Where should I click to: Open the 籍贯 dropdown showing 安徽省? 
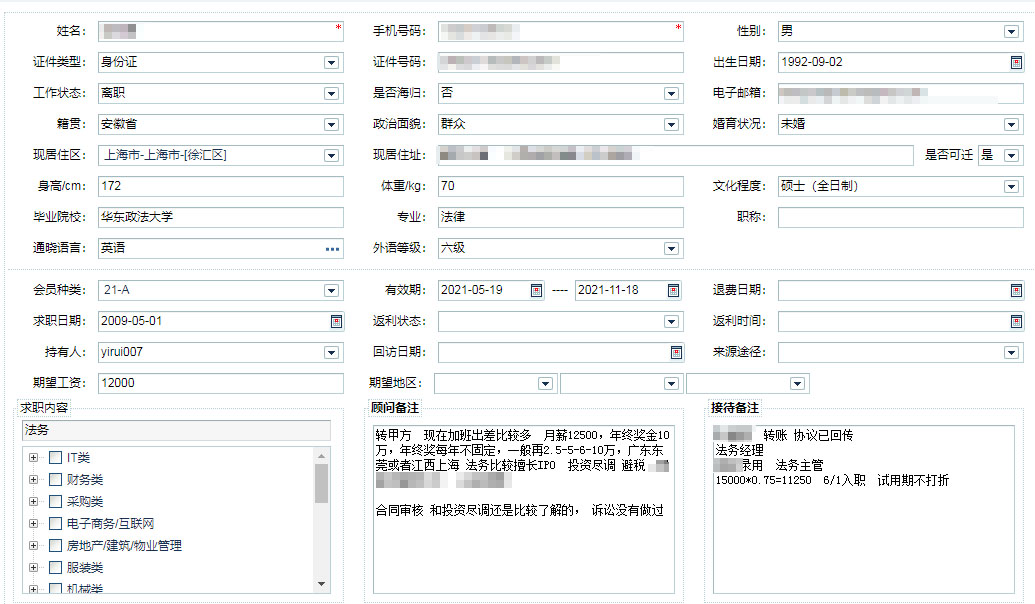pyautogui.click(x=331, y=124)
